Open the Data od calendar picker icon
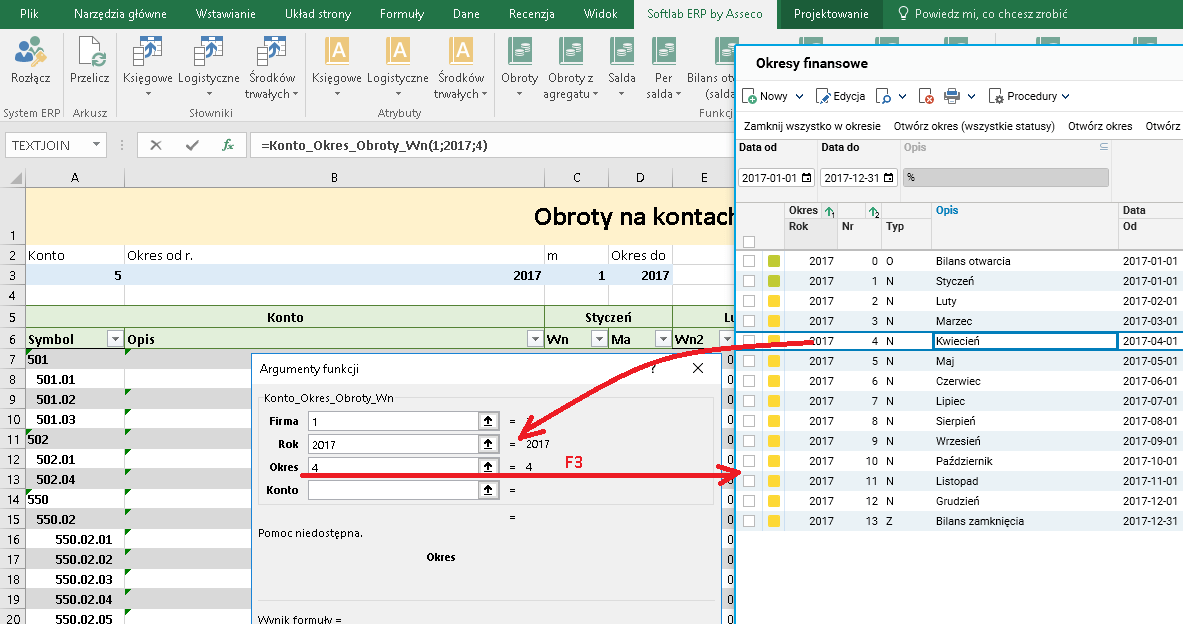Viewport: 1183px width, 624px height. coord(806,178)
